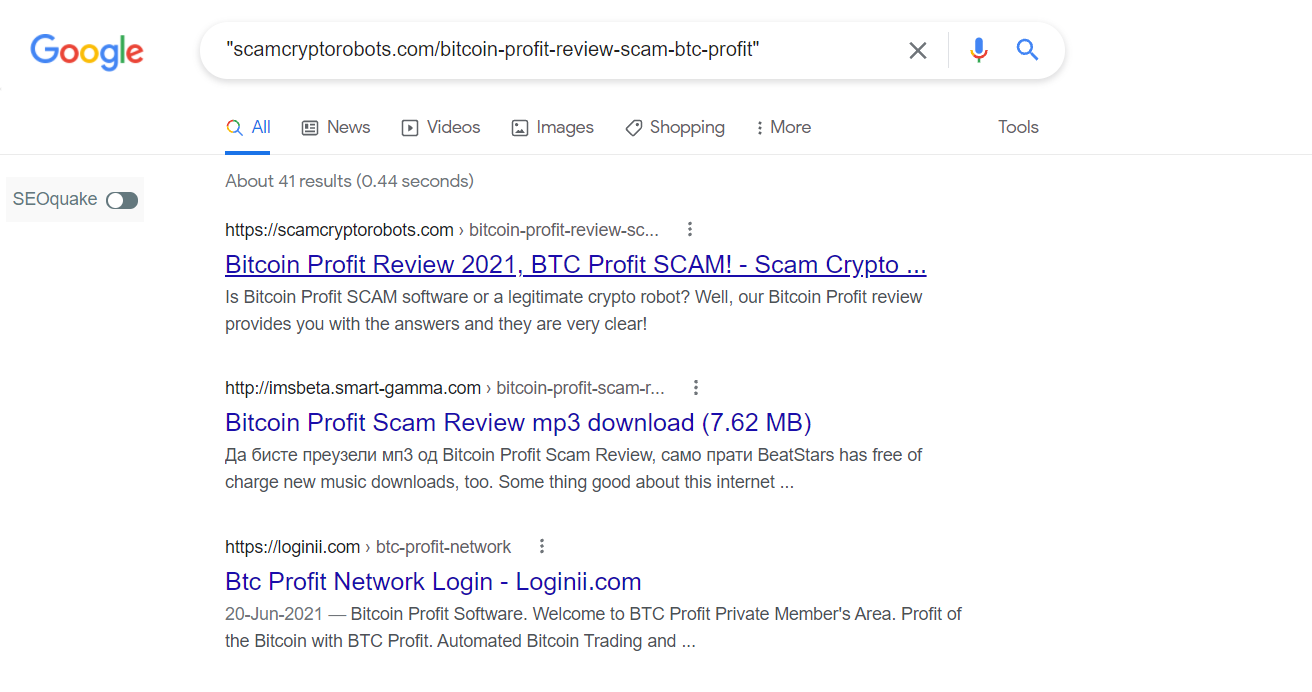Start voice search via microphone icon
This screenshot has width=1312, height=692.
978,49
